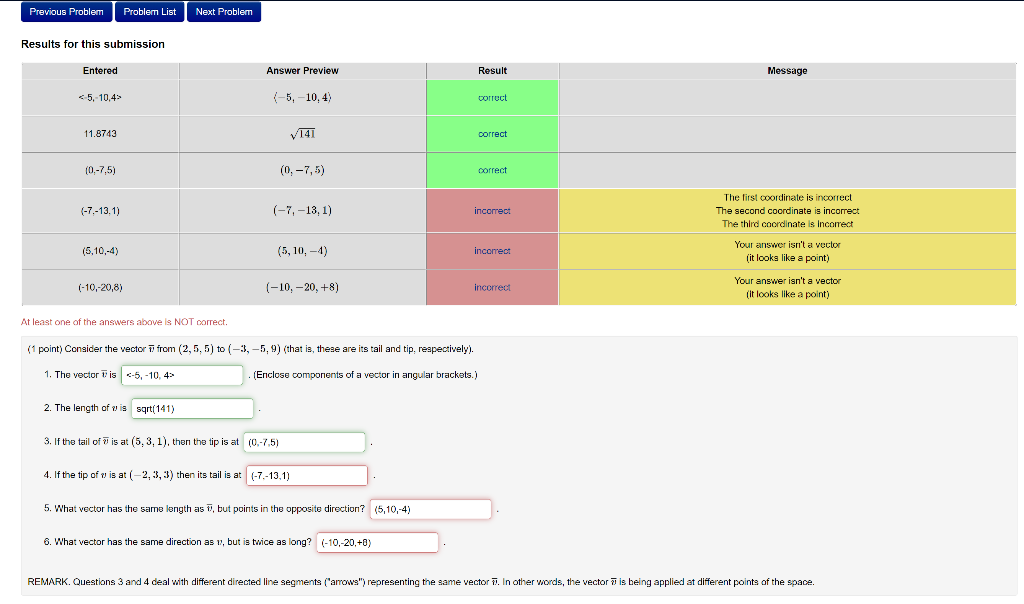Click the entered value <-5,-10,4>
This screenshot has height=604, width=1024.
(x=100, y=98)
